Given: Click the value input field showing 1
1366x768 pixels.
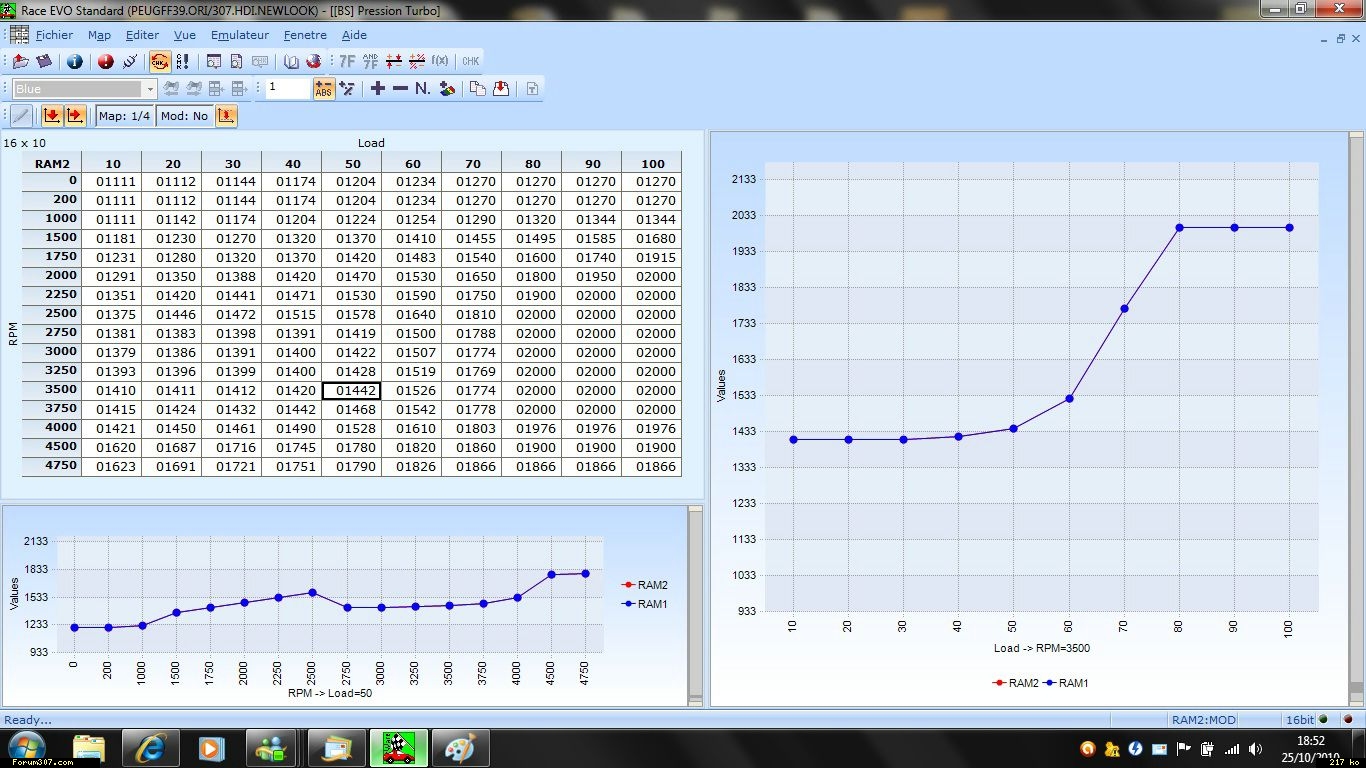Looking at the screenshot, I should [x=287, y=88].
